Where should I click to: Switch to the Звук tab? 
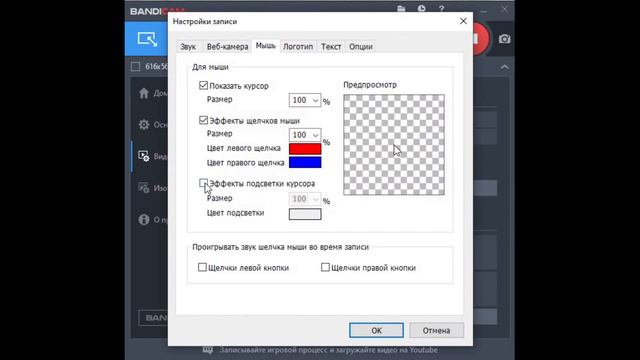tap(188, 47)
